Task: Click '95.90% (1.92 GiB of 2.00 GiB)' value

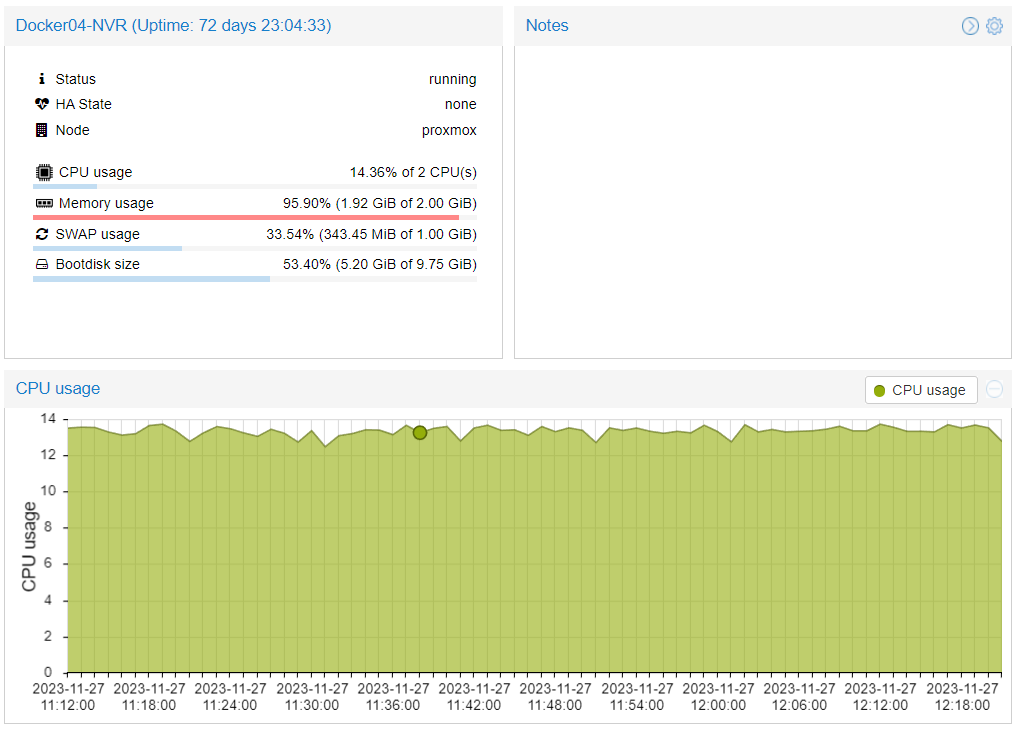Action: point(380,203)
